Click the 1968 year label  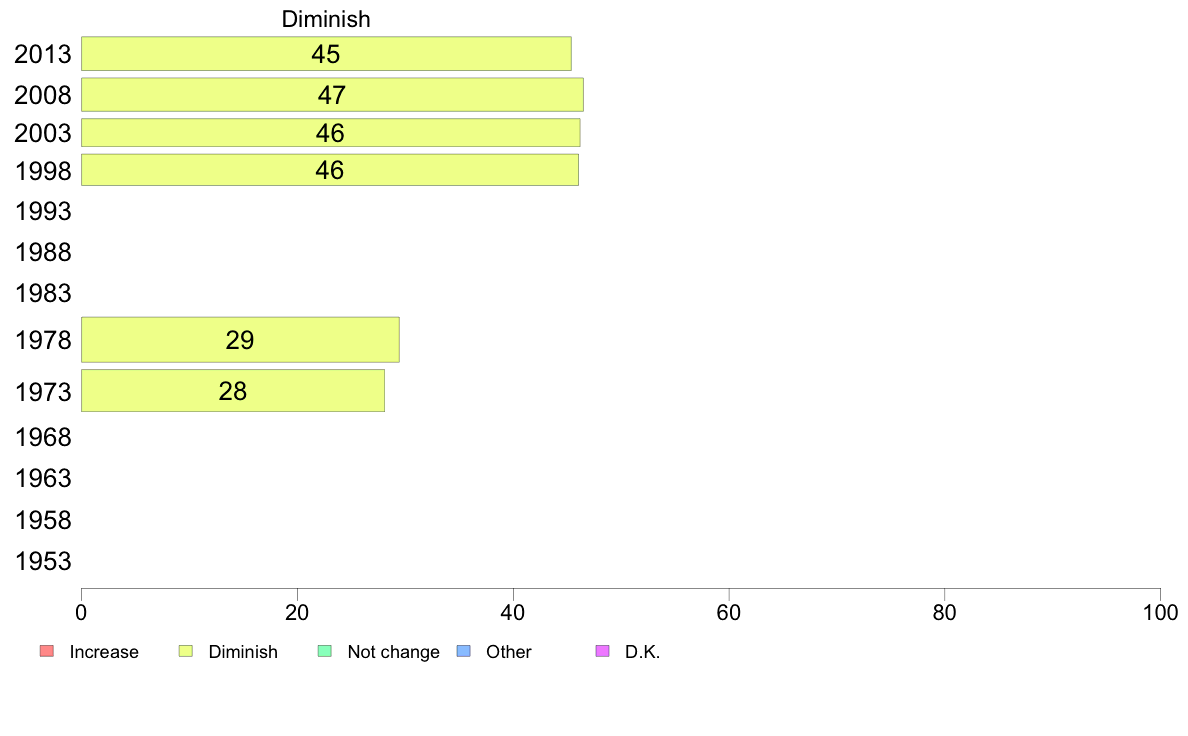[43, 437]
